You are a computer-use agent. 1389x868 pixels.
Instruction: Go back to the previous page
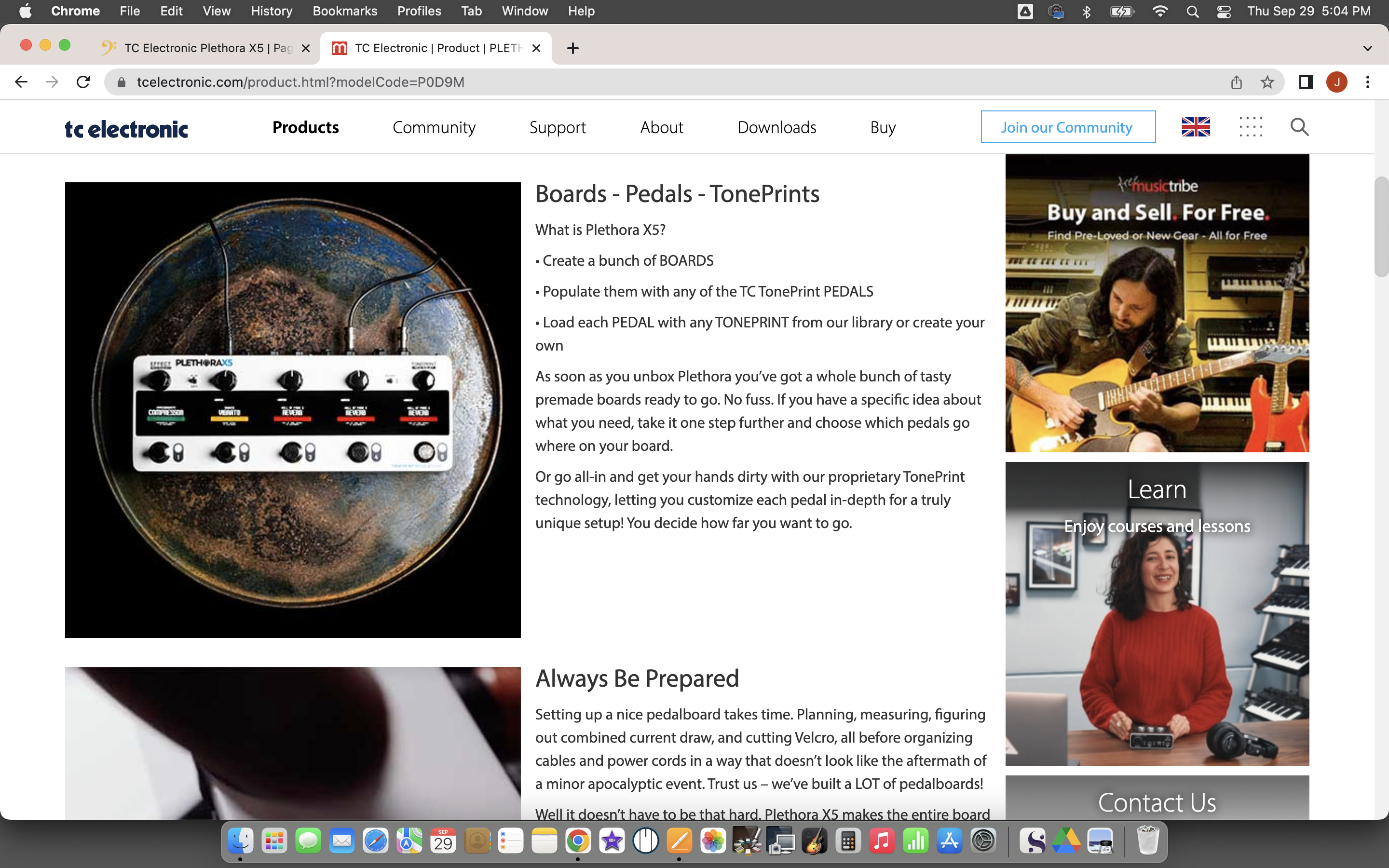click(x=21, y=82)
